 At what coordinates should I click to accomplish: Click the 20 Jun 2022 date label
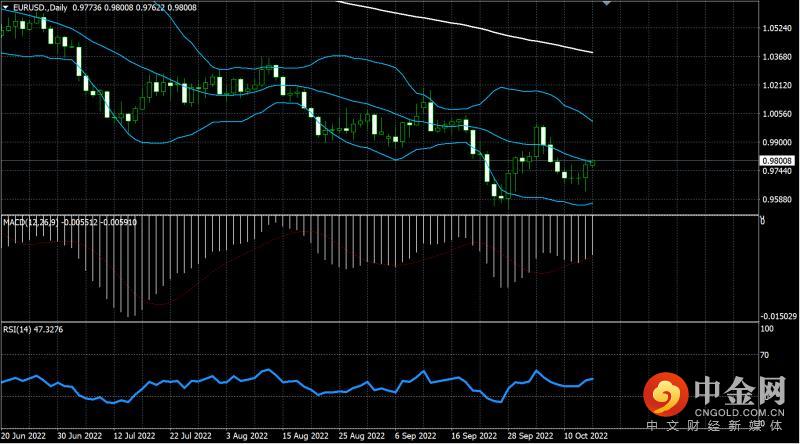pos(23,436)
